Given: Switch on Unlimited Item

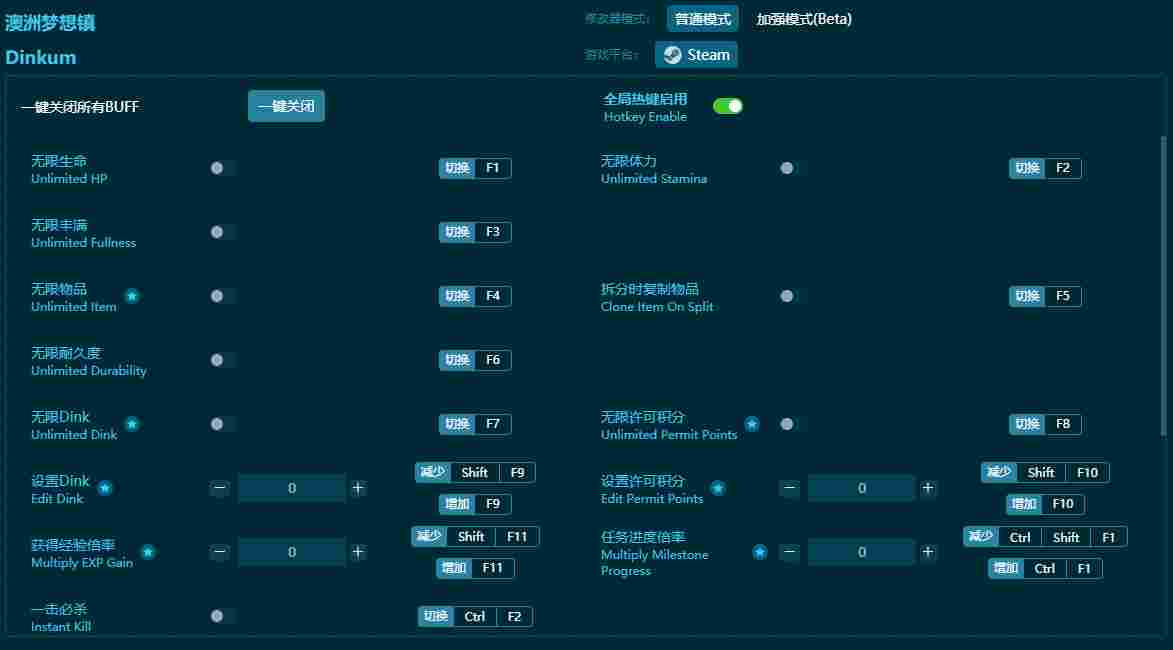Looking at the screenshot, I should click(221, 296).
